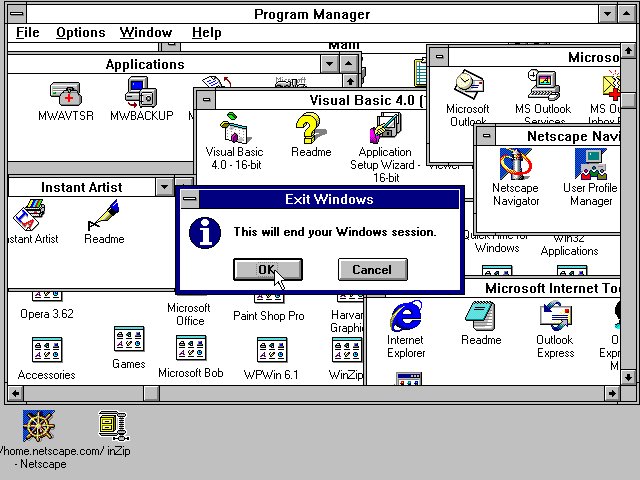Select Application Setup Wizard - 16-bit icon
The height and width of the screenshot is (480, 640).
tap(386, 128)
